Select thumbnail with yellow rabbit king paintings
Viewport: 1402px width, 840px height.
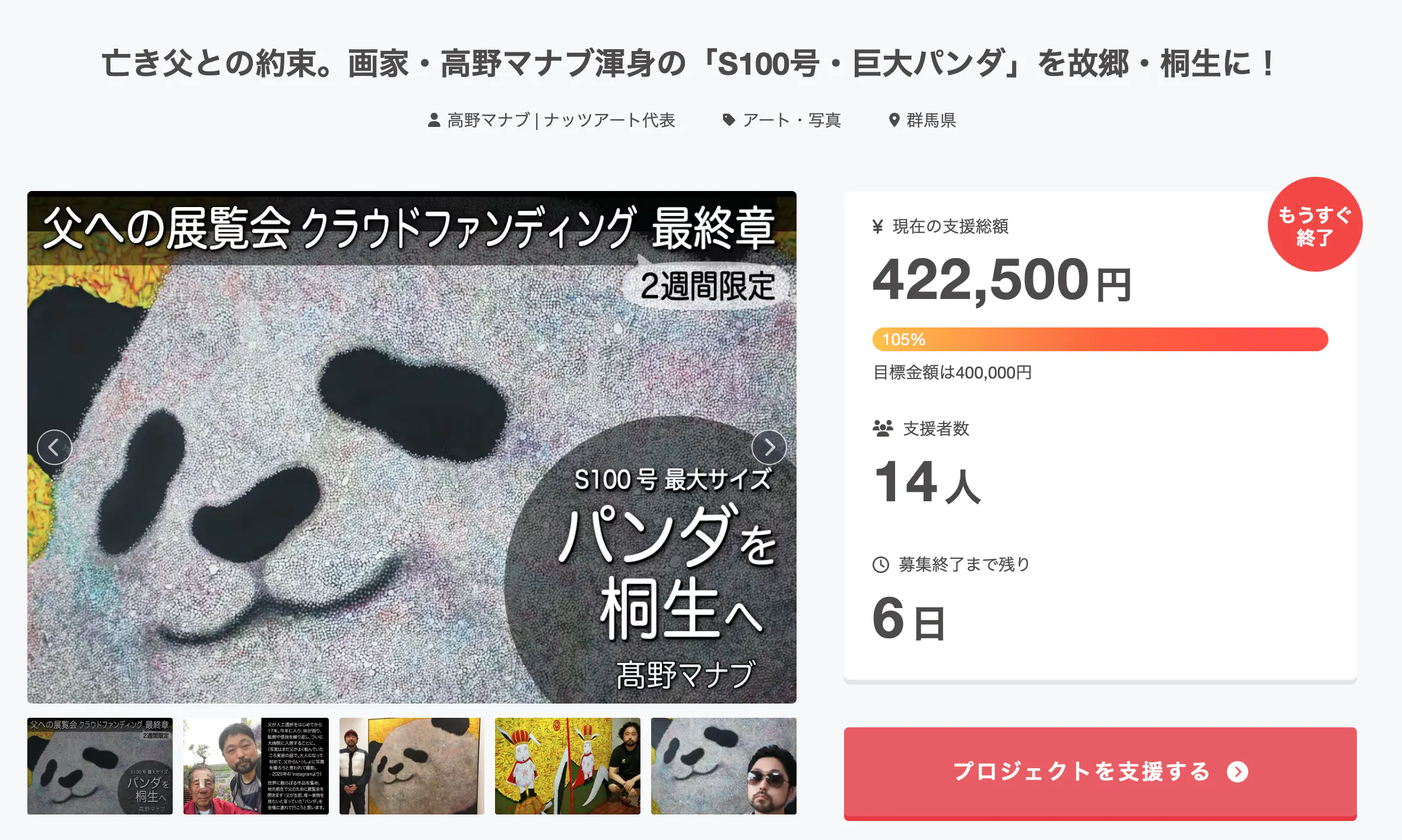(x=567, y=766)
